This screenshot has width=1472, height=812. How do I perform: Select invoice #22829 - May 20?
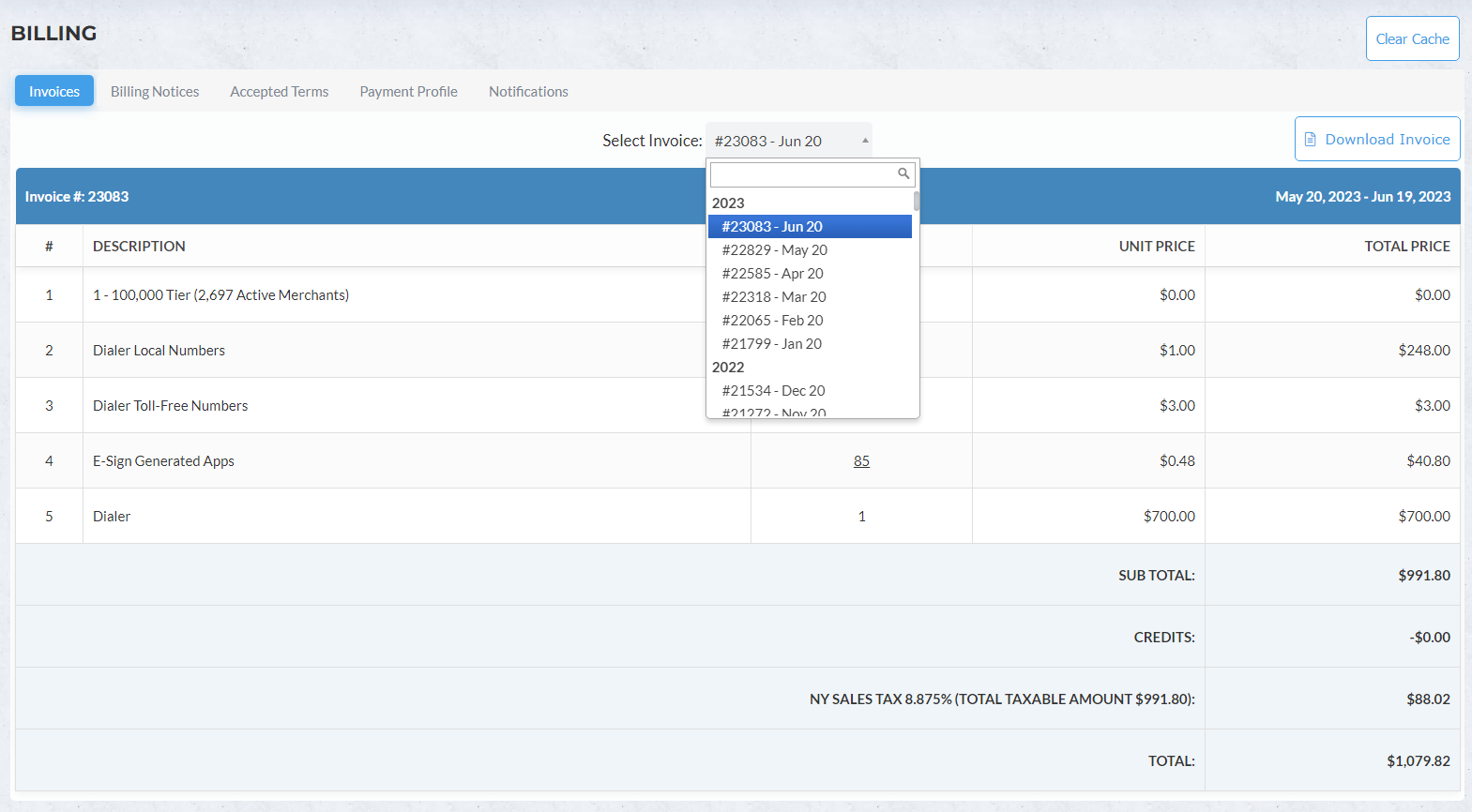774,250
